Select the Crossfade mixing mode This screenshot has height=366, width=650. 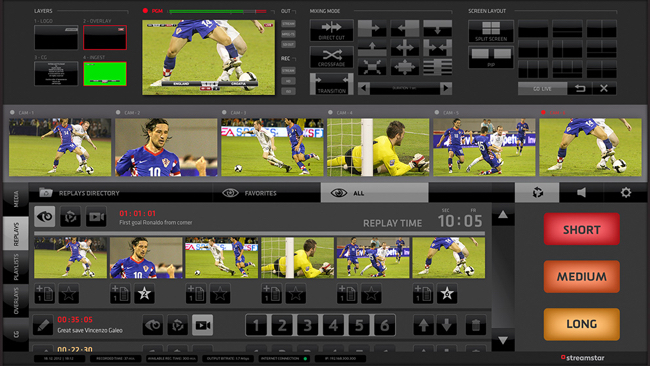(331, 57)
